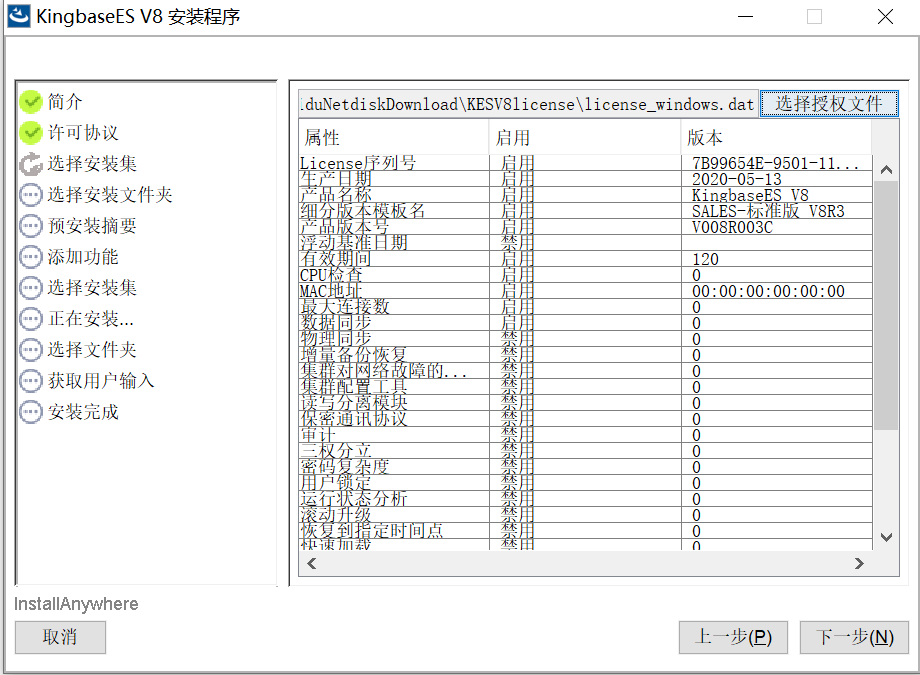Click the vertical scrollbar thumb

[x=886, y=305]
